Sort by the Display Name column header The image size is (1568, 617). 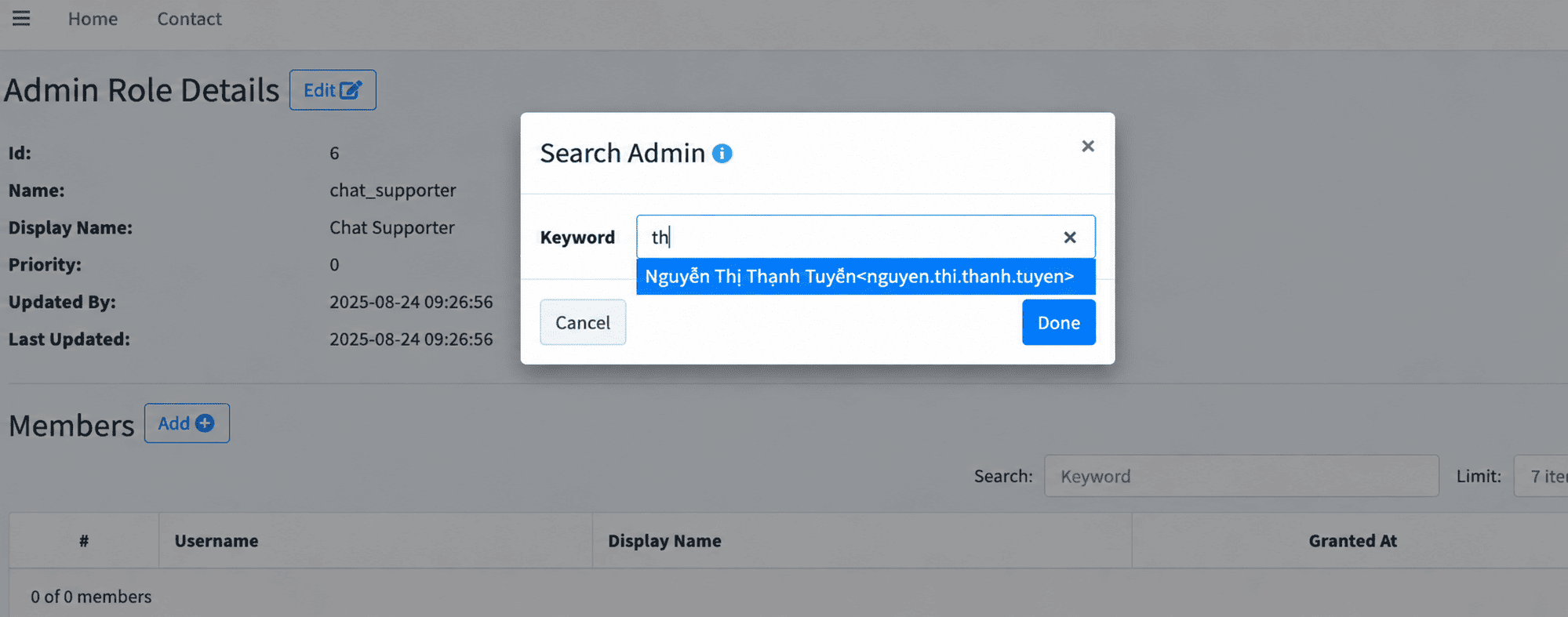tap(664, 541)
